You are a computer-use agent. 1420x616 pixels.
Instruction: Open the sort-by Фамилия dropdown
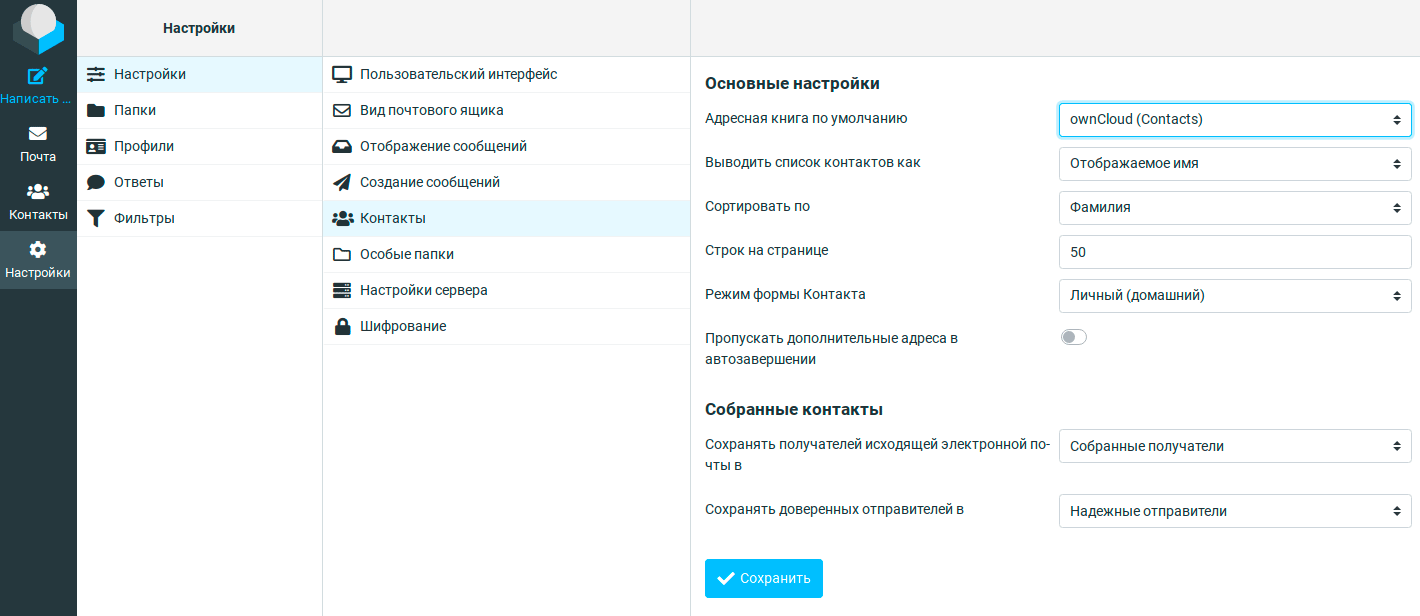click(x=1234, y=208)
